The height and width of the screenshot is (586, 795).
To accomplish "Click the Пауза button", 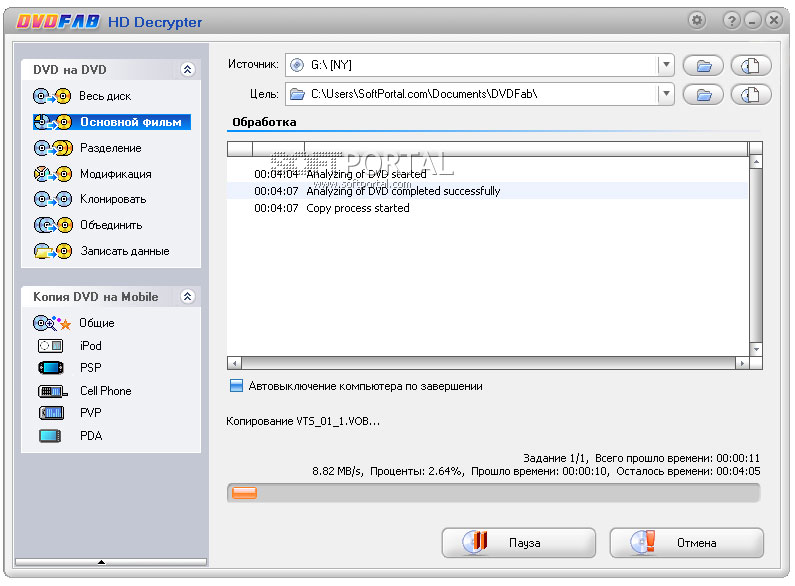I will (x=519, y=543).
